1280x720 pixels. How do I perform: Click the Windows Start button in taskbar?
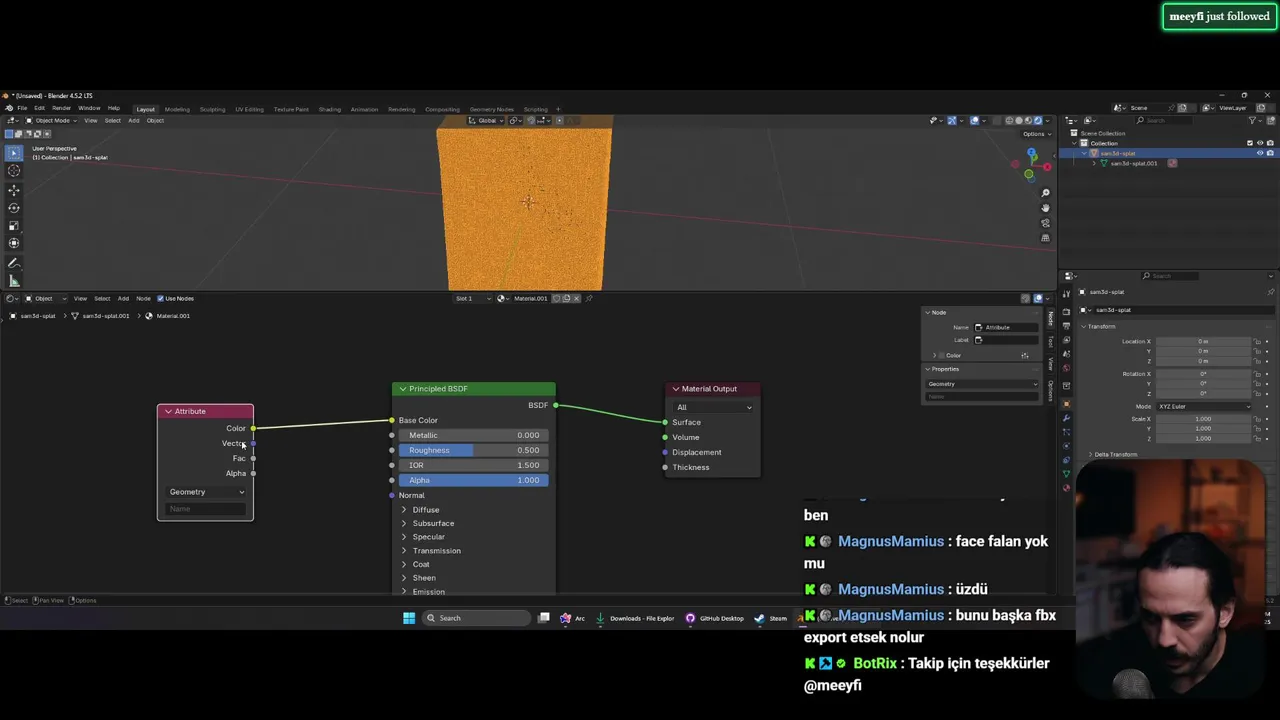pos(409,618)
